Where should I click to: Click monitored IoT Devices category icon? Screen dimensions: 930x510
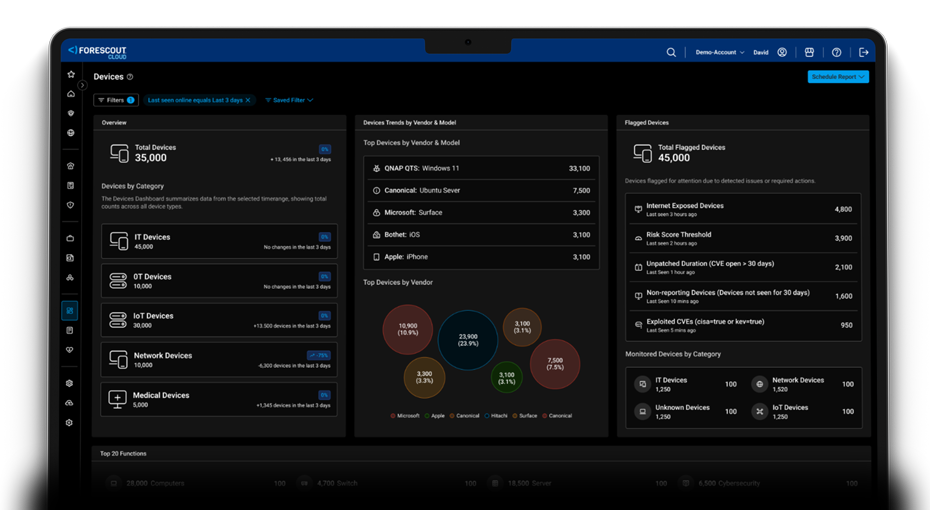(759, 411)
